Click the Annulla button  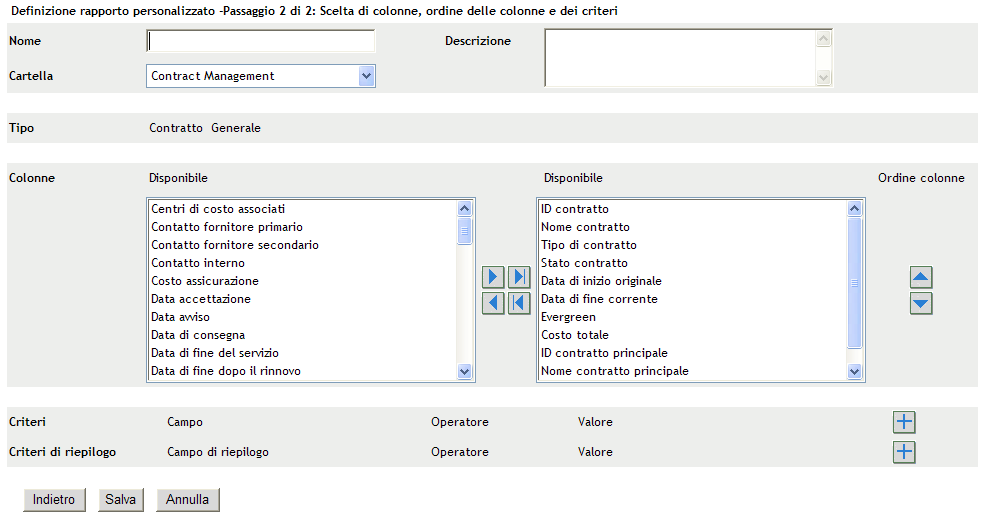click(187, 499)
